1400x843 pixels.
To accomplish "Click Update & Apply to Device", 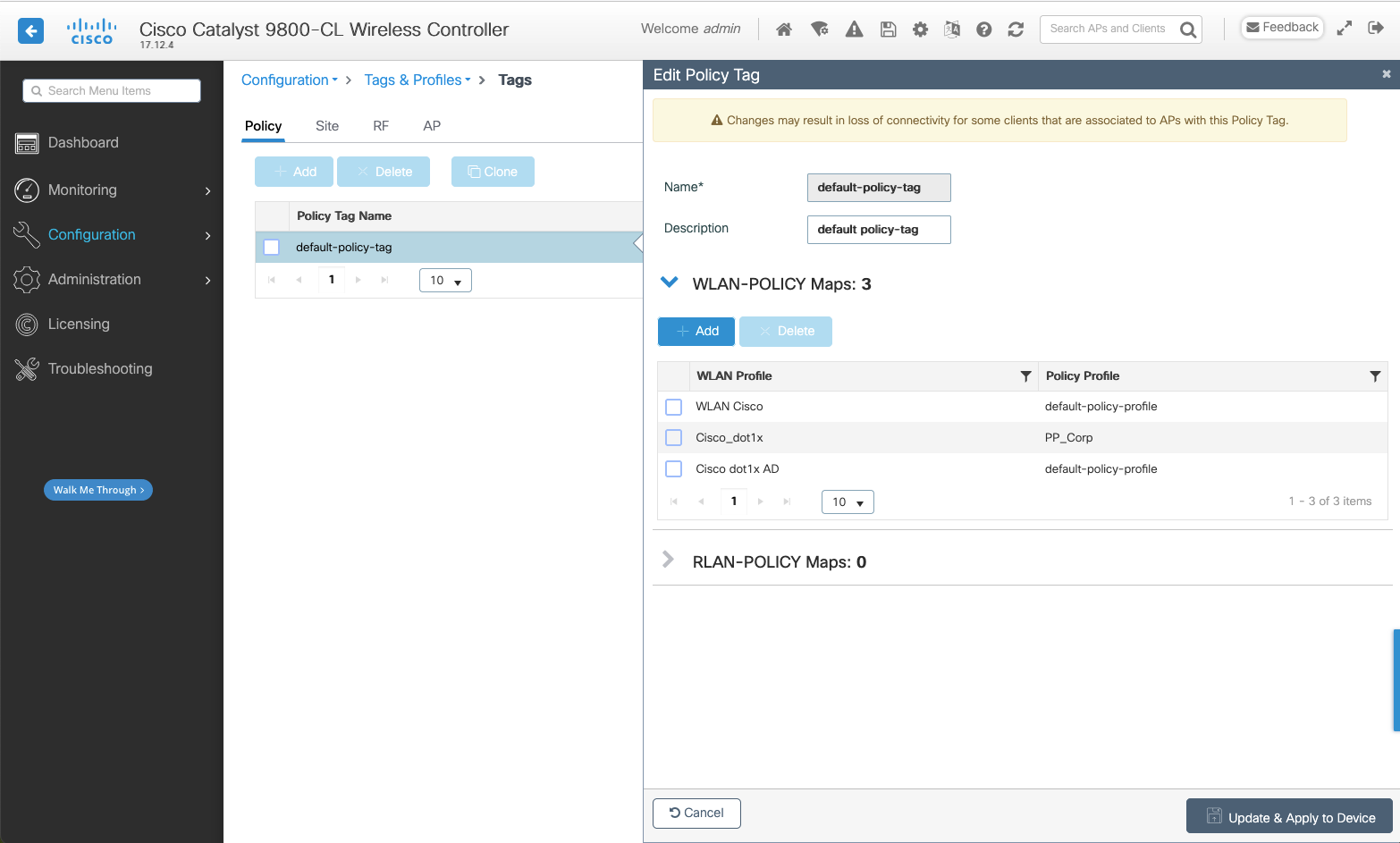I will click(x=1290, y=816).
